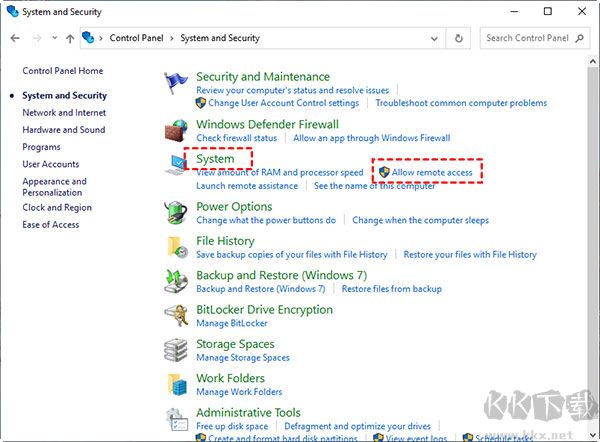Click the Windows Defender Firewall brick icon
This screenshot has height=442, width=600.
click(x=177, y=130)
